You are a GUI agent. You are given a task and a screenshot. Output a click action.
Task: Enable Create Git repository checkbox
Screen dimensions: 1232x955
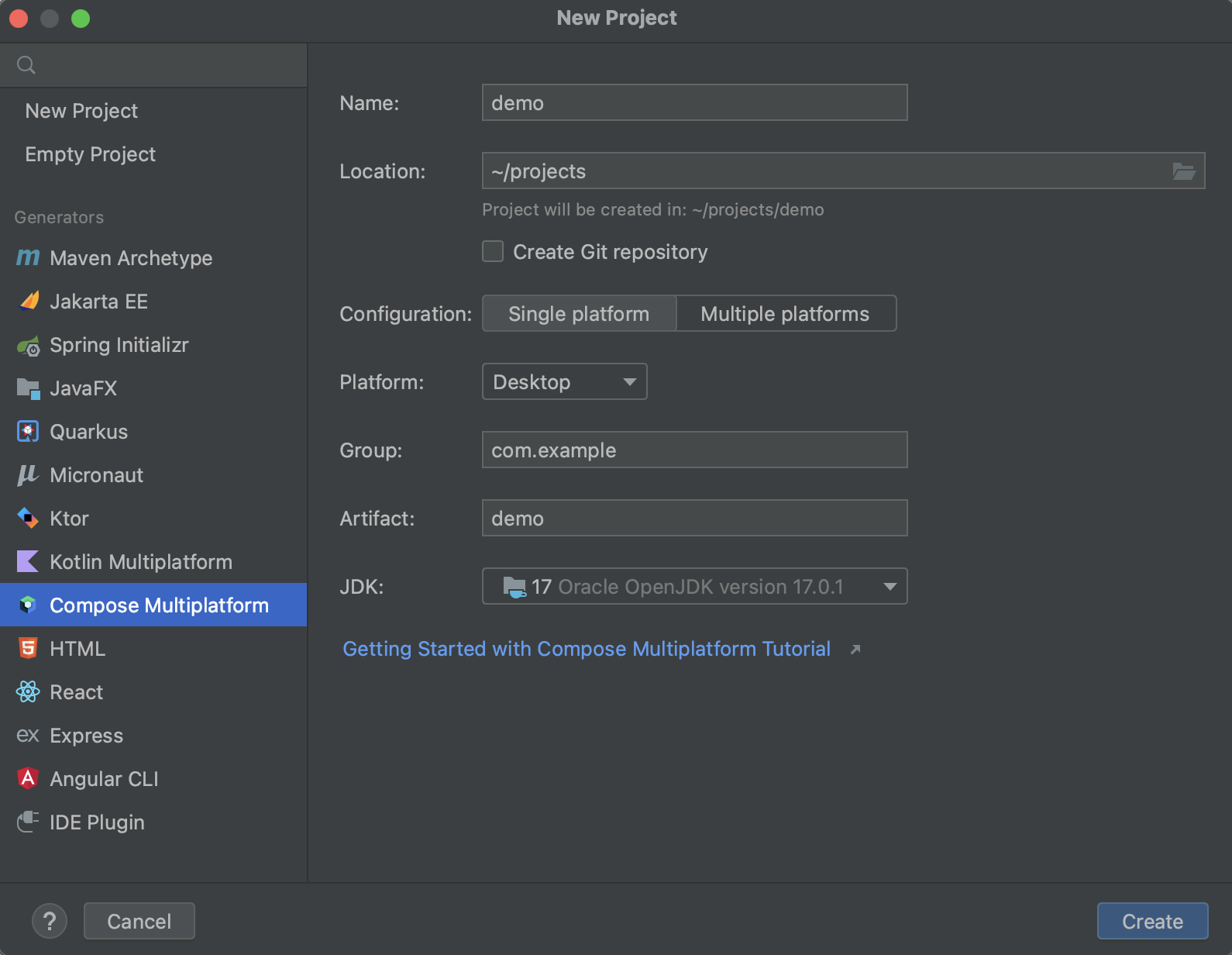coord(493,251)
